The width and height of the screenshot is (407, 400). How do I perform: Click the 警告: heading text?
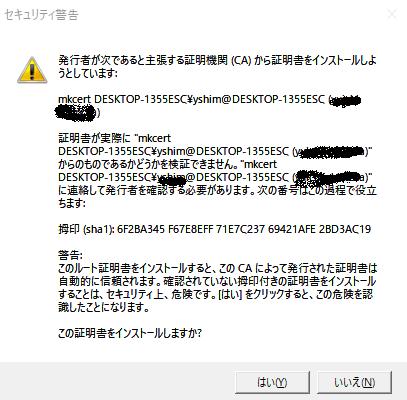point(70,255)
